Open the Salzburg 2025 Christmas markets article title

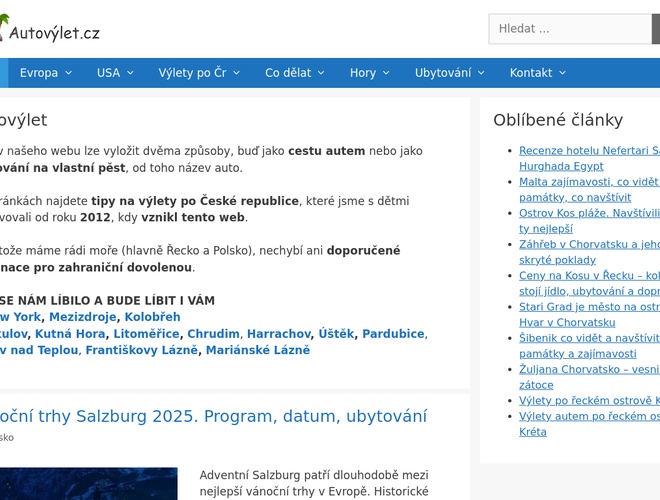pyautogui.click(x=213, y=416)
